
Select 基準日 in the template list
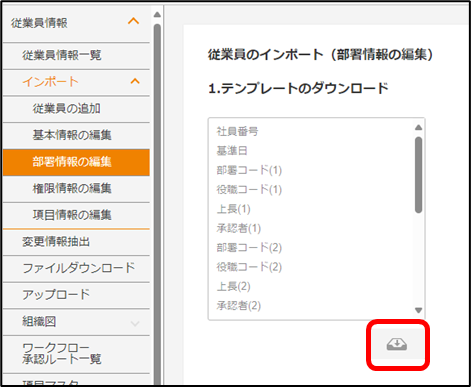[232, 151]
